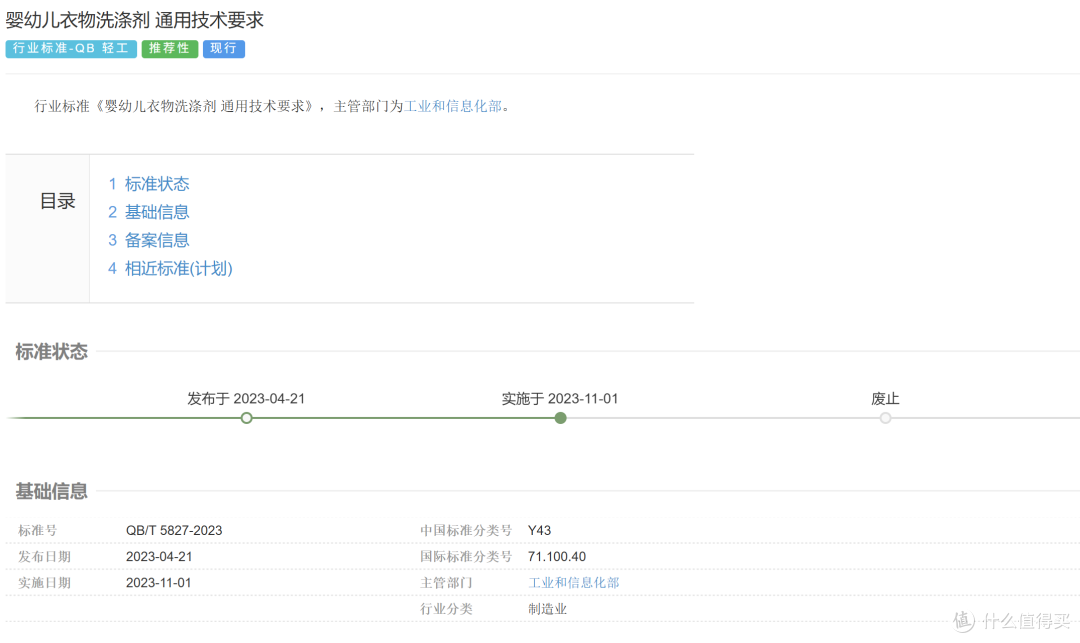Screen dimensions: 1080x643
Task: Click the 实施于 2023-11-01 timeline node
Action: click(561, 418)
